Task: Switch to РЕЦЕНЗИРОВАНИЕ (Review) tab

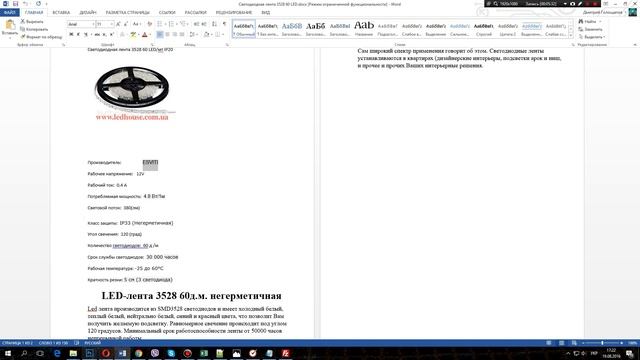Action: coord(234,12)
